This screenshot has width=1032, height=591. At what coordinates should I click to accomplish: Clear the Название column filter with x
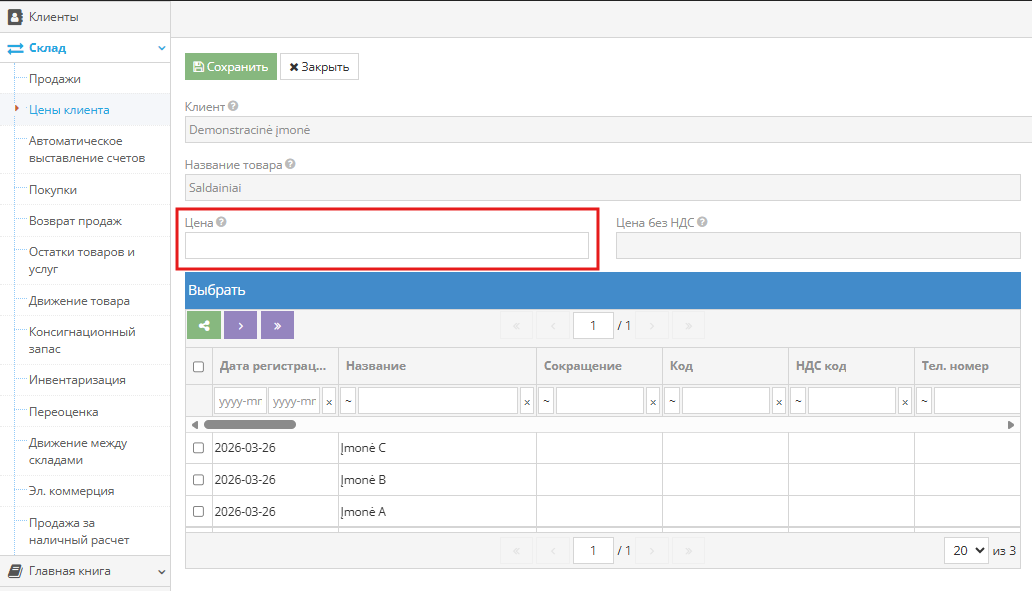pyautogui.click(x=526, y=401)
